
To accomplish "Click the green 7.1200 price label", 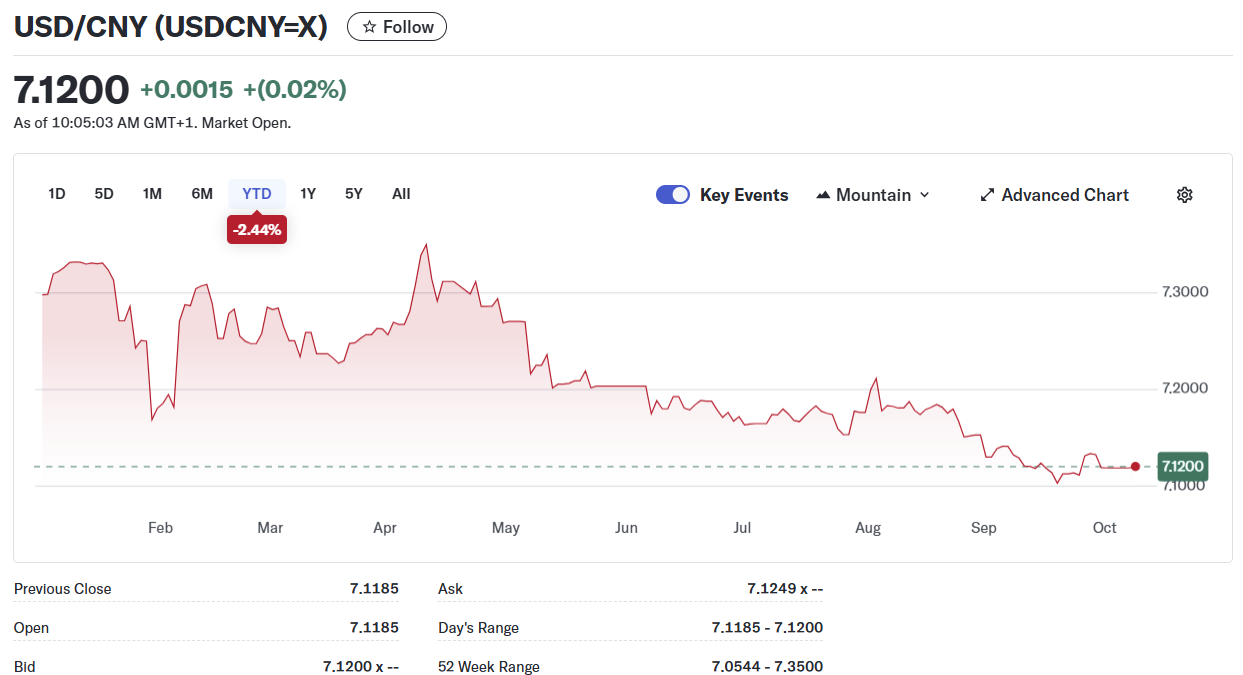I will tap(1182, 466).
